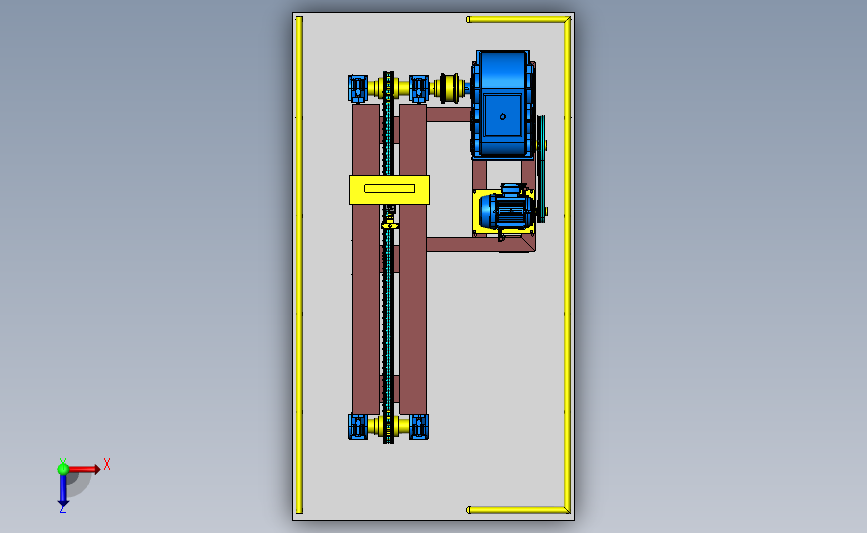Click the blue Z axis arrow of the triad

point(63,491)
